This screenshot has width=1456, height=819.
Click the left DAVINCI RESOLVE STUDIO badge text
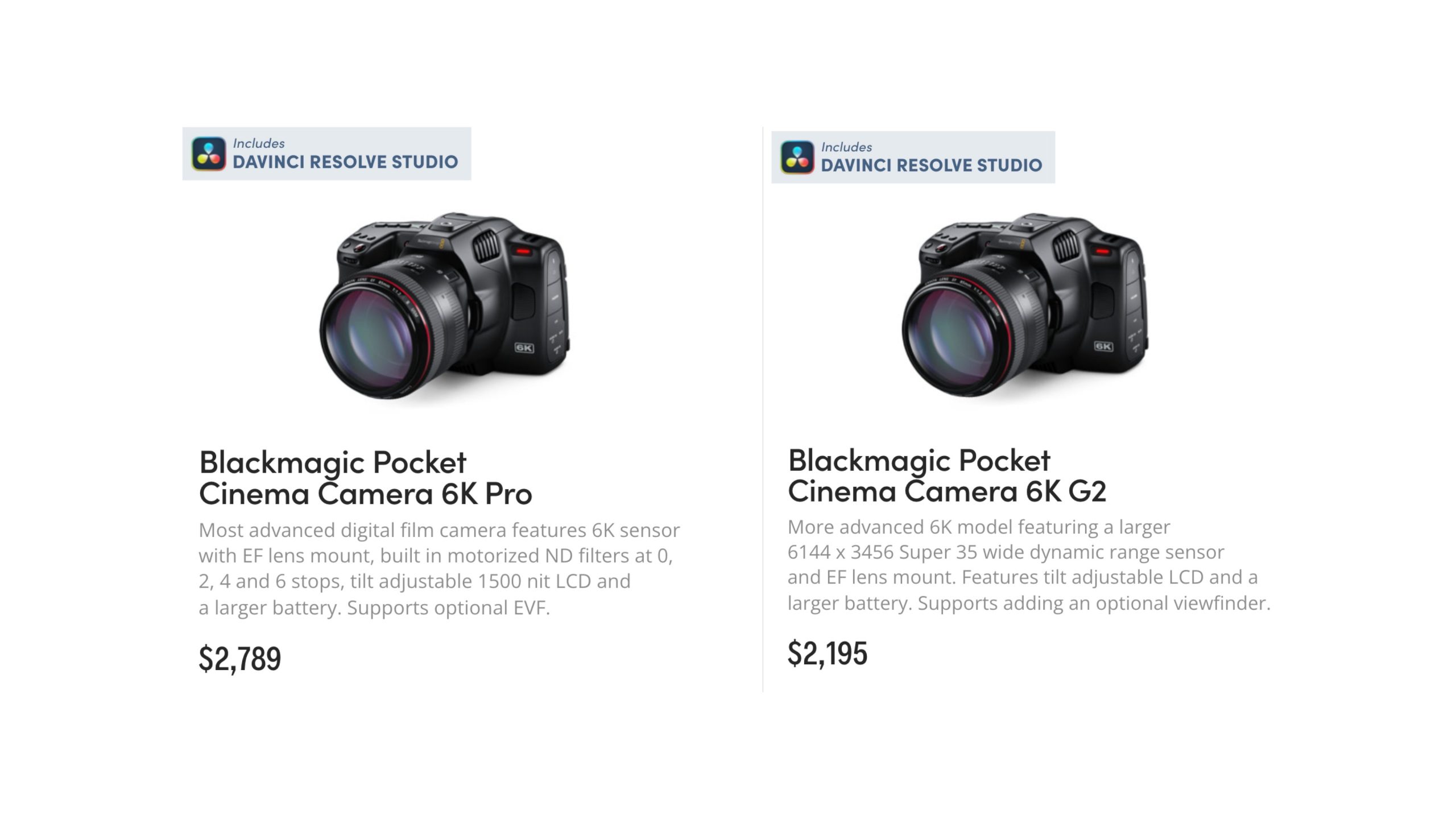(345, 162)
